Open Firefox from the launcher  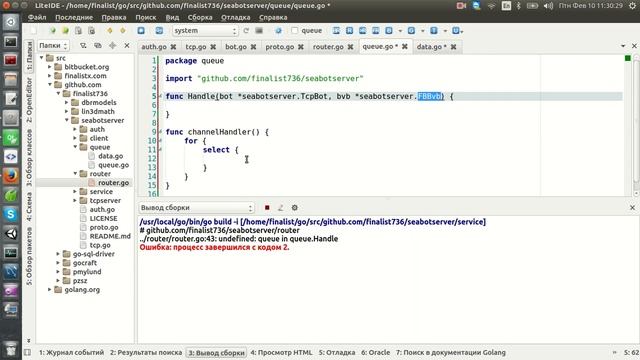pos(11,176)
